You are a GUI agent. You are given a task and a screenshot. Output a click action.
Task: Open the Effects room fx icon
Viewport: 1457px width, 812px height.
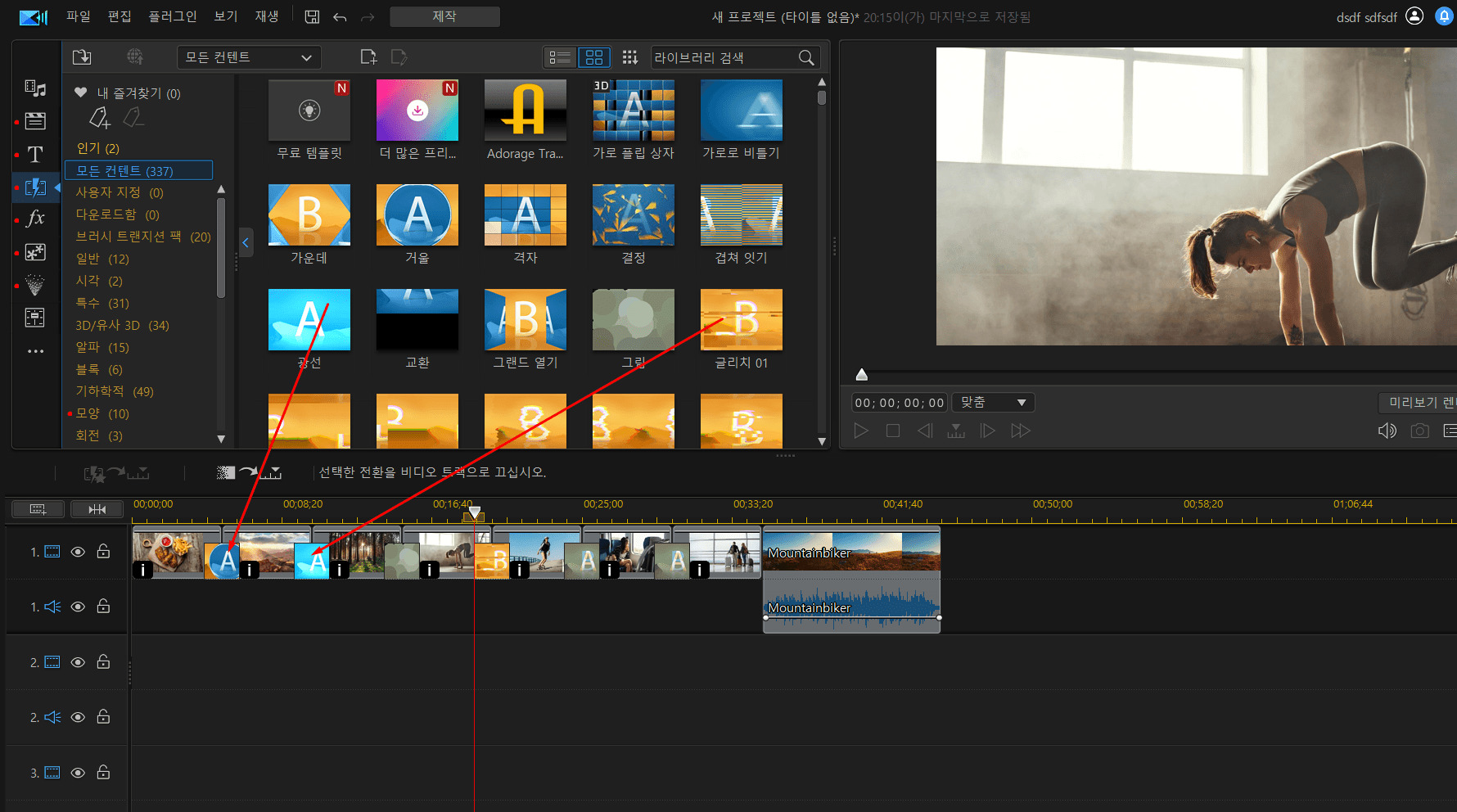[35, 219]
